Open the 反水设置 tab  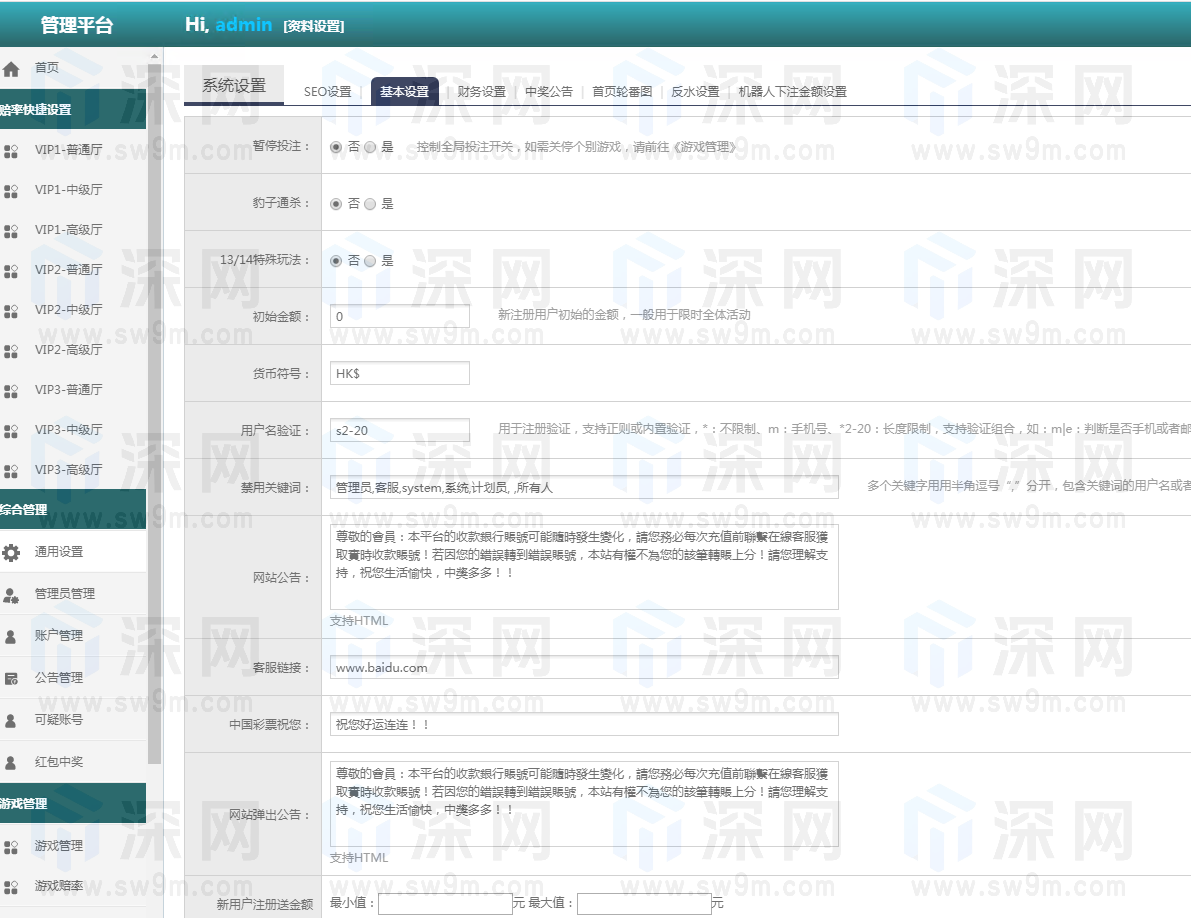(695, 92)
